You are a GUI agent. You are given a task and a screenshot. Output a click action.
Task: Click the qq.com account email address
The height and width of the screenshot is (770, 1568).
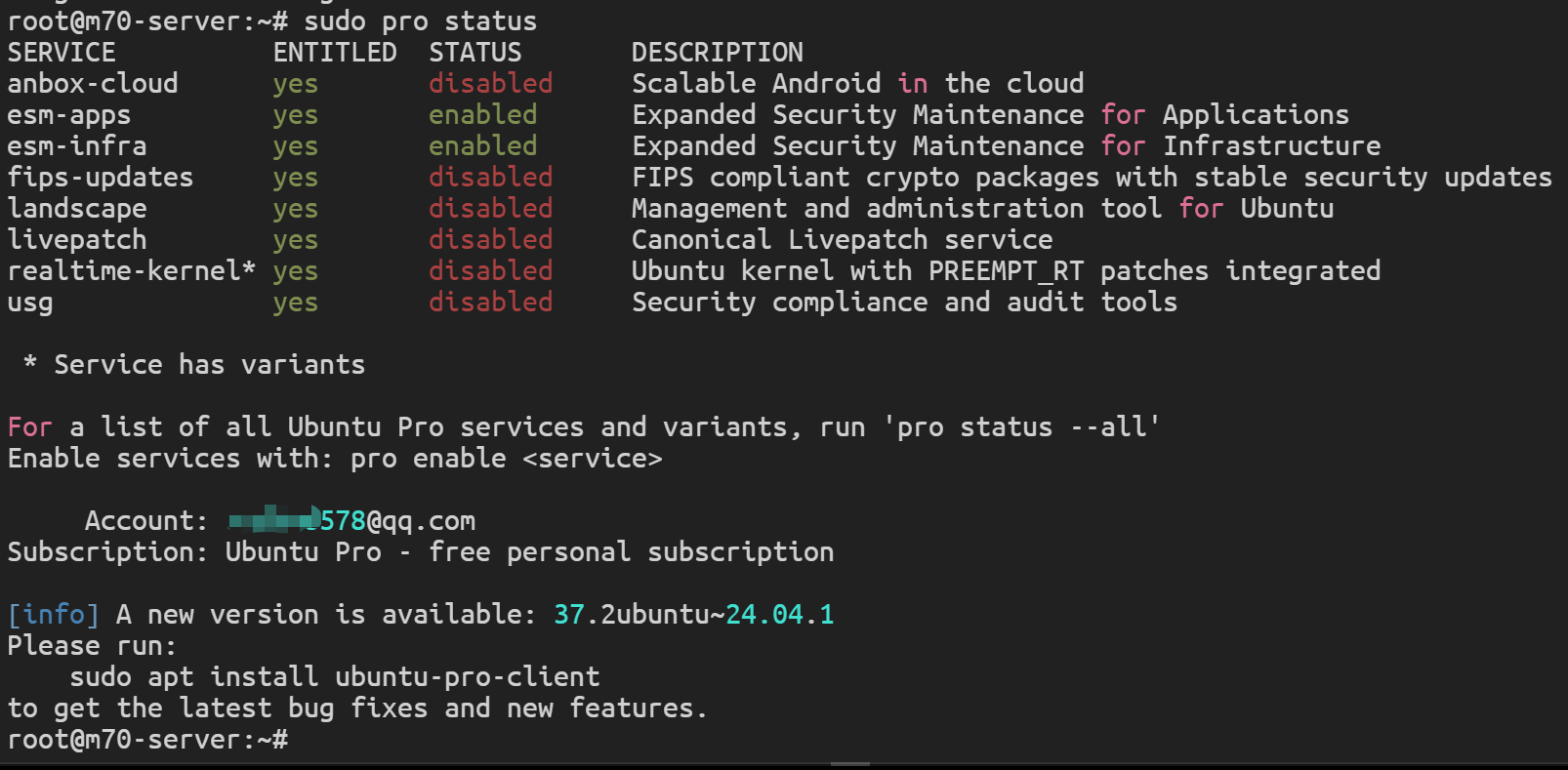(x=352, y=521)
